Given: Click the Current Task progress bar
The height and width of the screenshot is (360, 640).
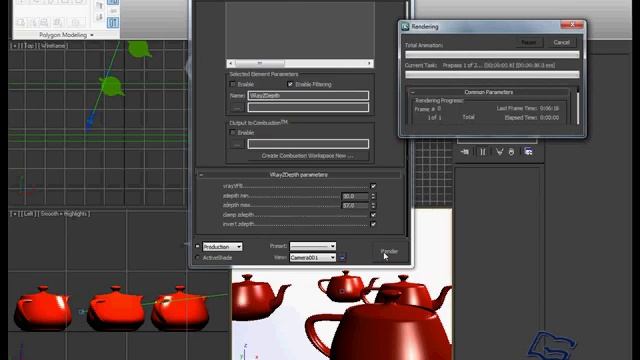Looking at the screenshot, I should click(x=492, y=74).
